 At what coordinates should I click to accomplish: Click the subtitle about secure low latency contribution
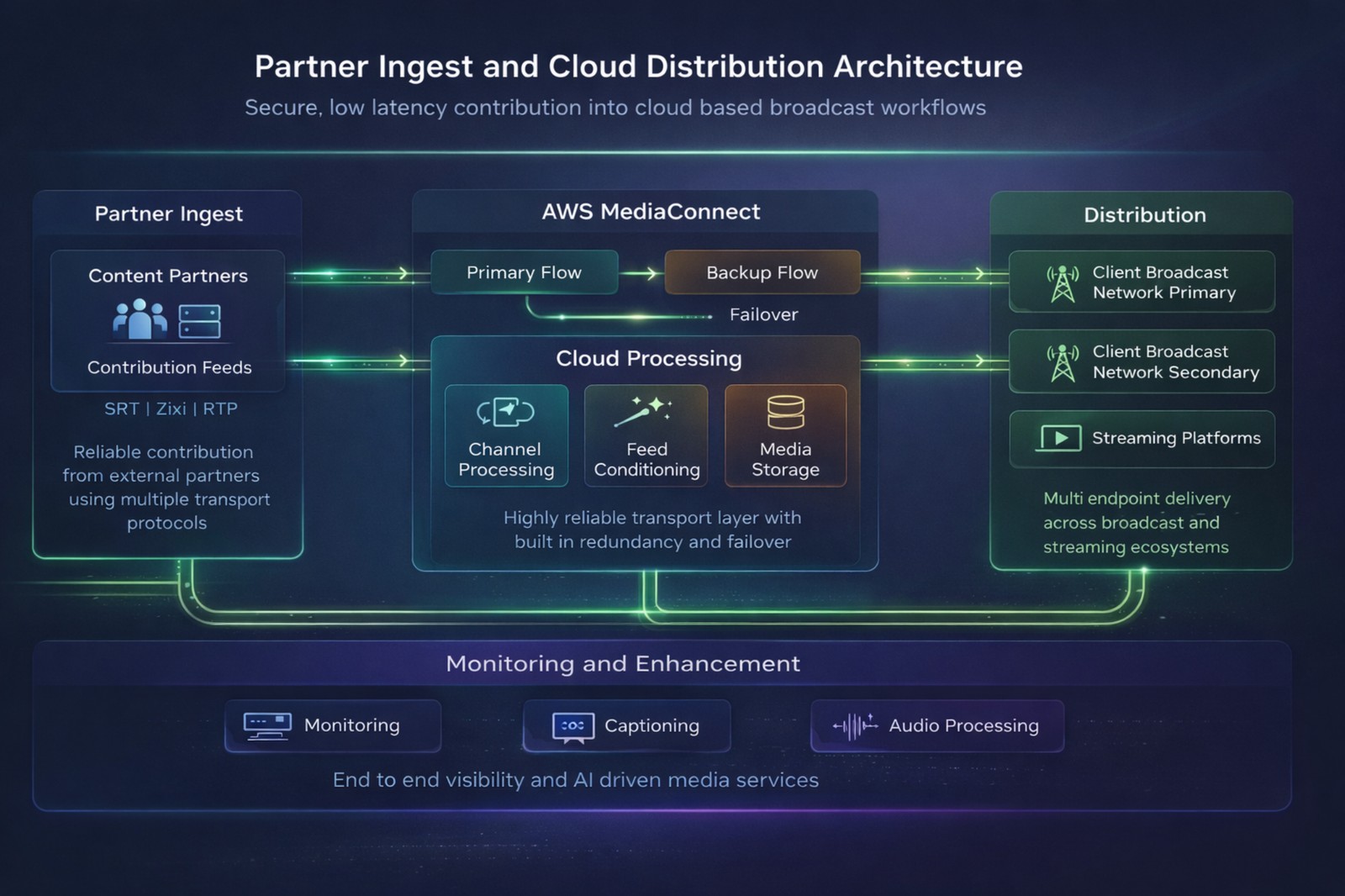click(615, 108)
